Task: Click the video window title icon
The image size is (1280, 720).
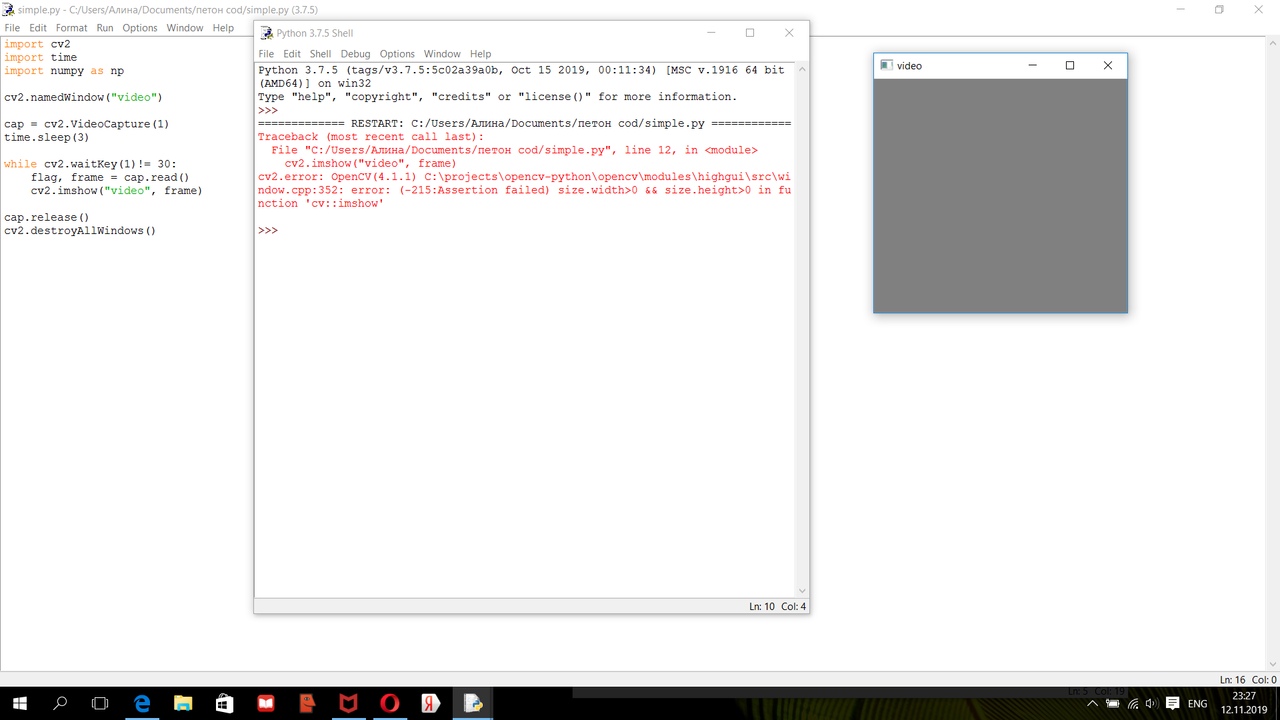Action: (886, 65)
